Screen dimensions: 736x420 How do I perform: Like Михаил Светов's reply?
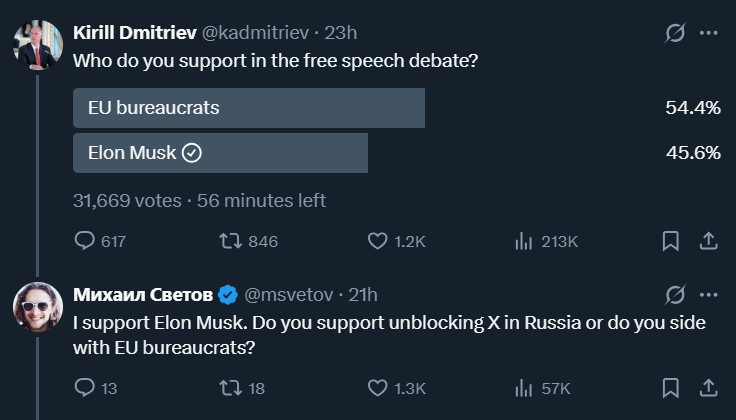click(377, 387)
